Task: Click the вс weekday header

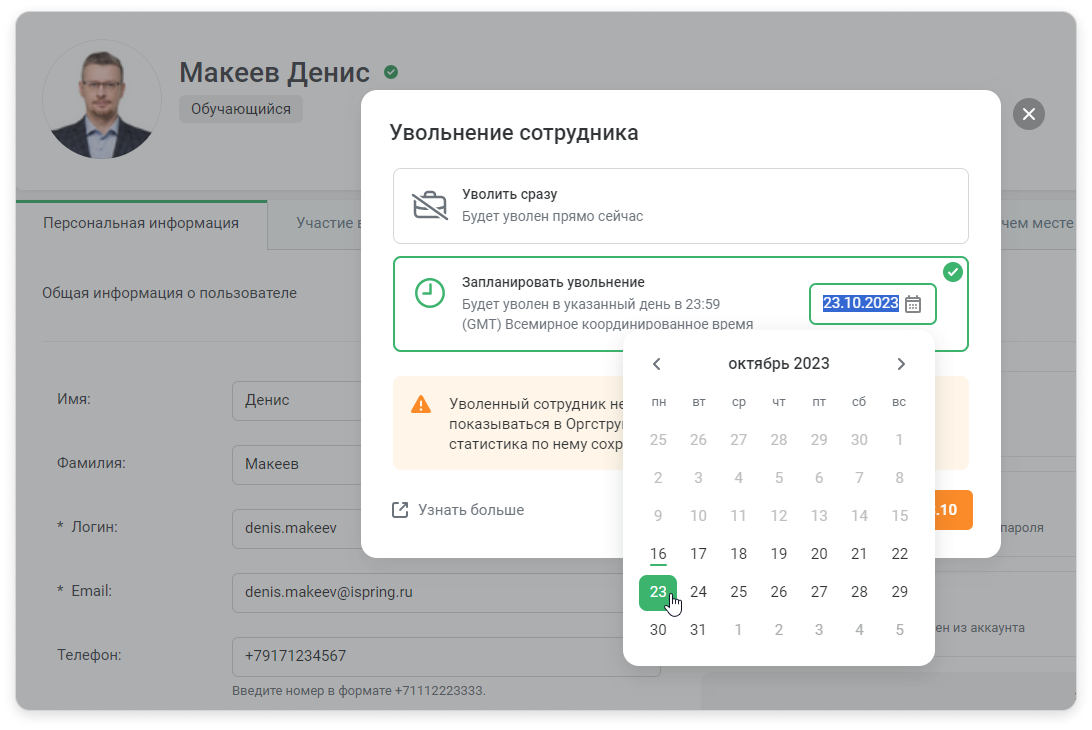Action: [899, 402]
